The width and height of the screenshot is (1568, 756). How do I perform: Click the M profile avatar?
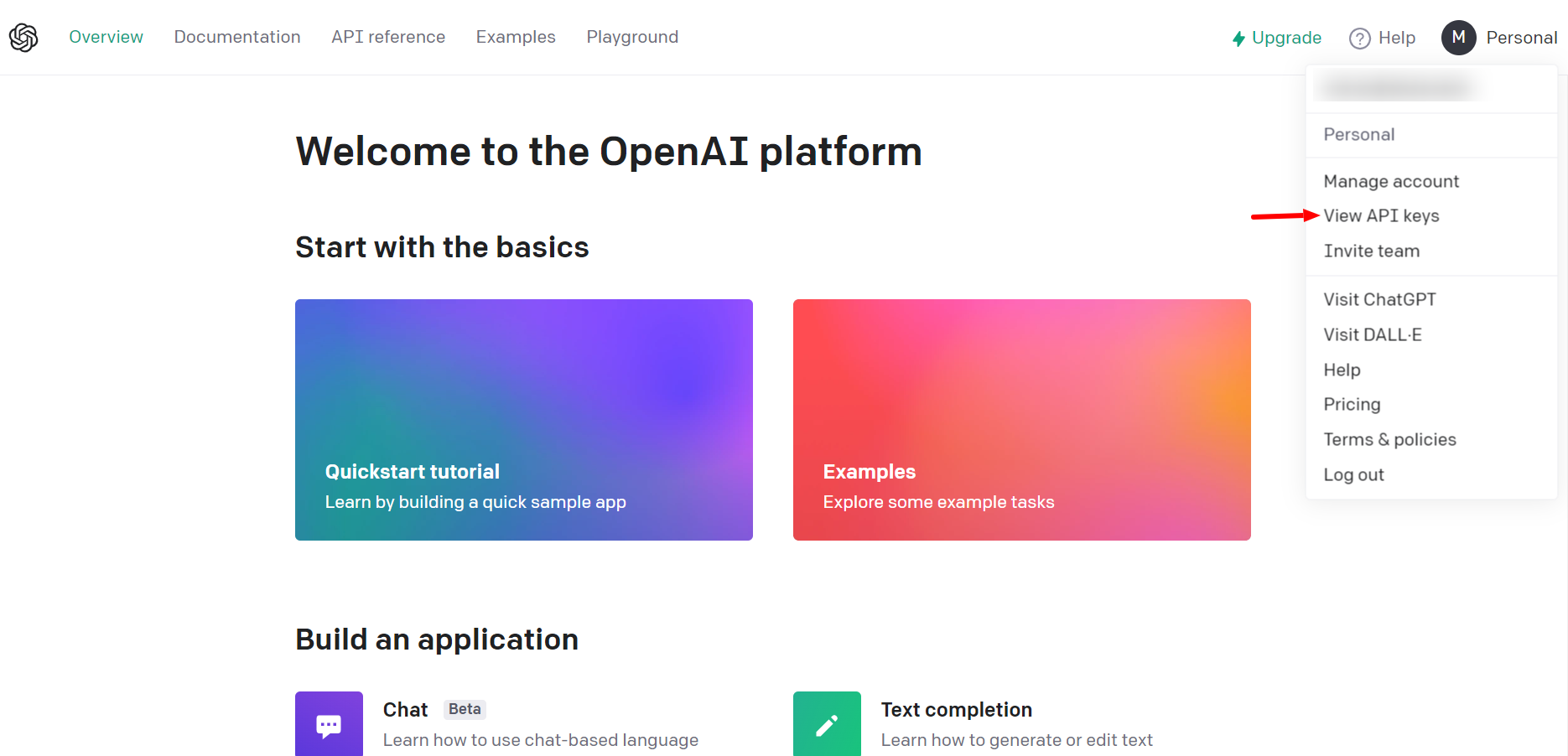[1458, 38]
